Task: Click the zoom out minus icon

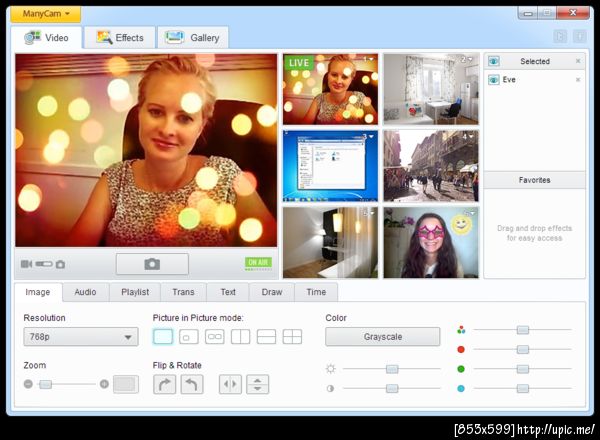Action: pyautogui.click(x=28, y=384)
